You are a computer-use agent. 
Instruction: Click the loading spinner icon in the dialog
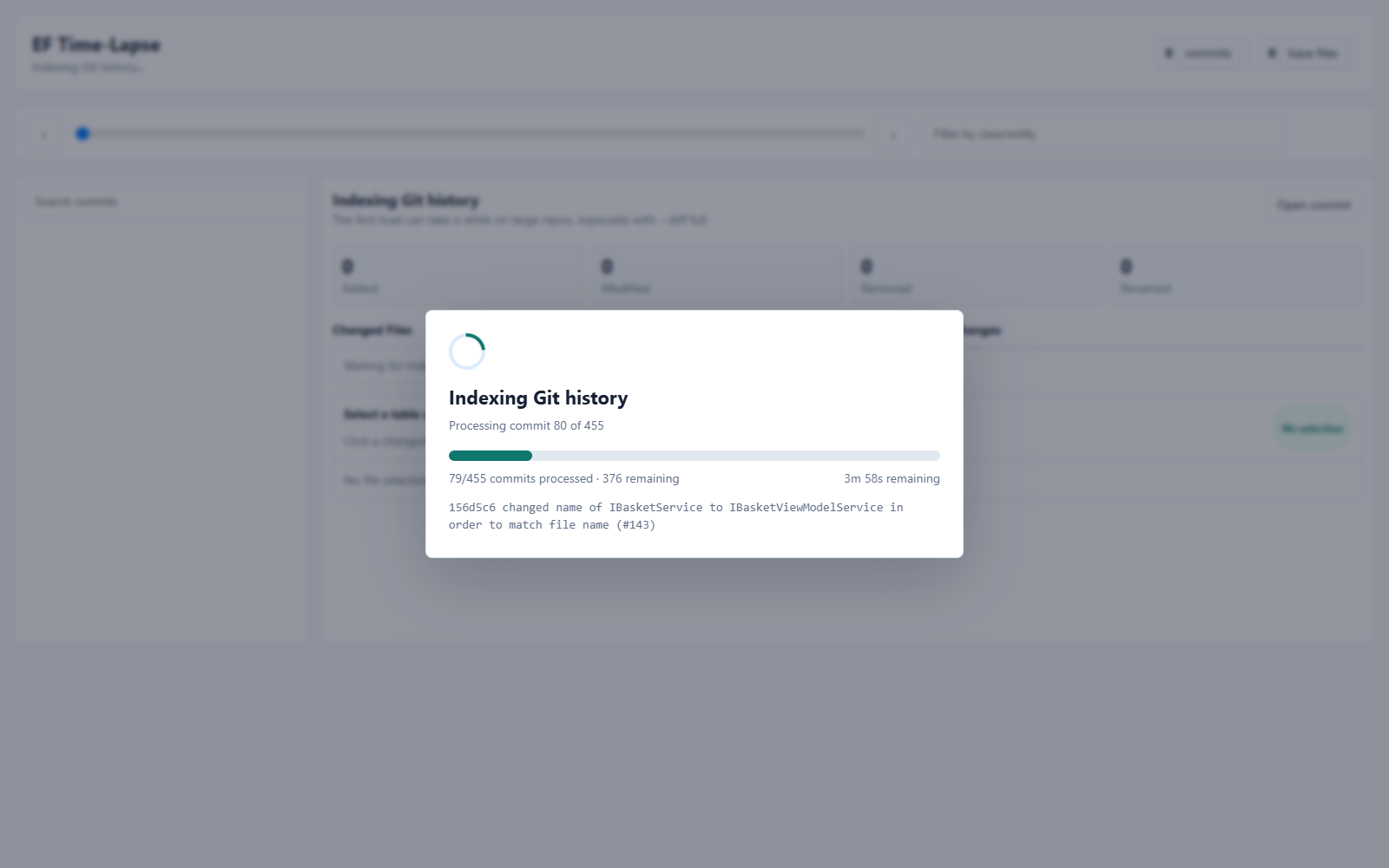pyautogui.click(x=467, y=352)
